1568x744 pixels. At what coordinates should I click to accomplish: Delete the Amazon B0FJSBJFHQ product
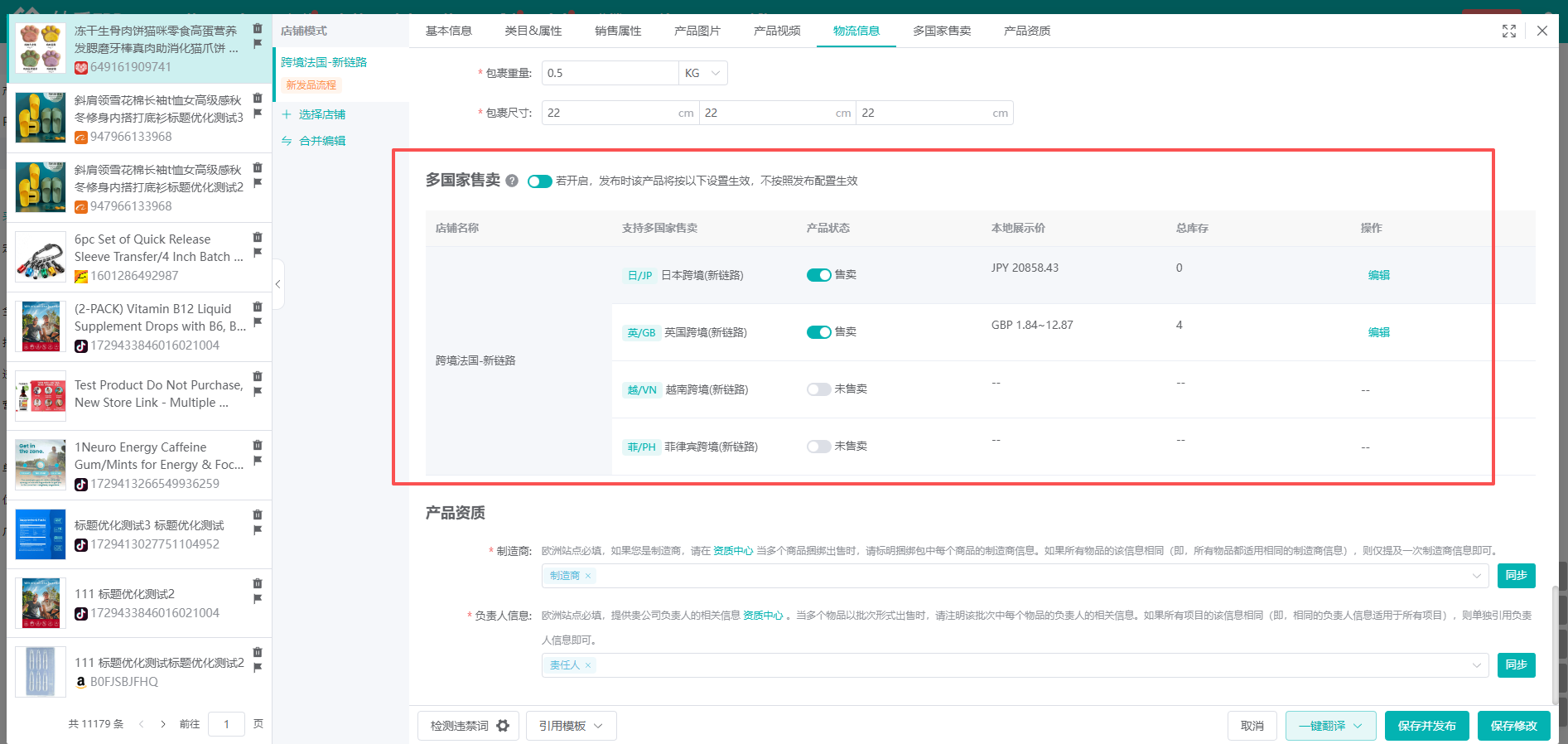click(x=258, y=652)
